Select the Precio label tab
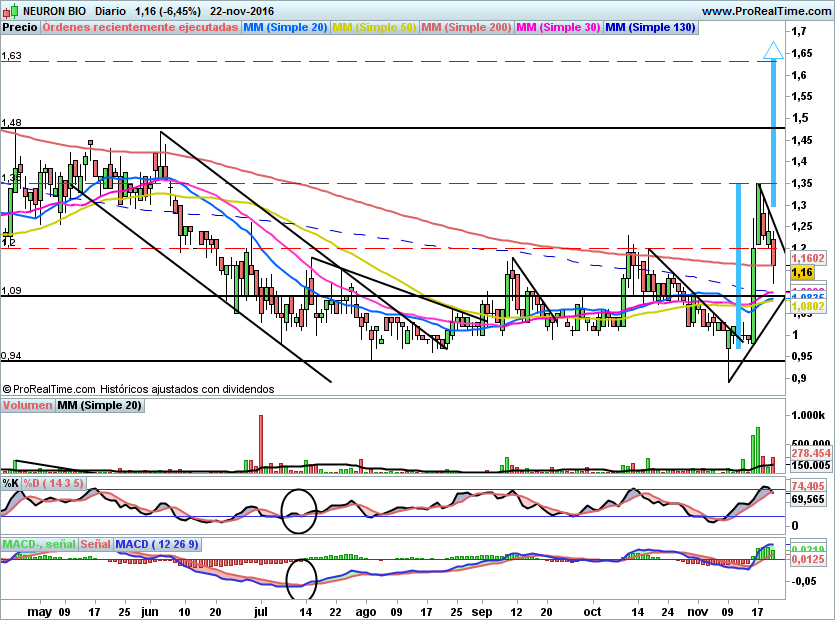This screenshot has width=835, height=620. (x=20, y=28)
